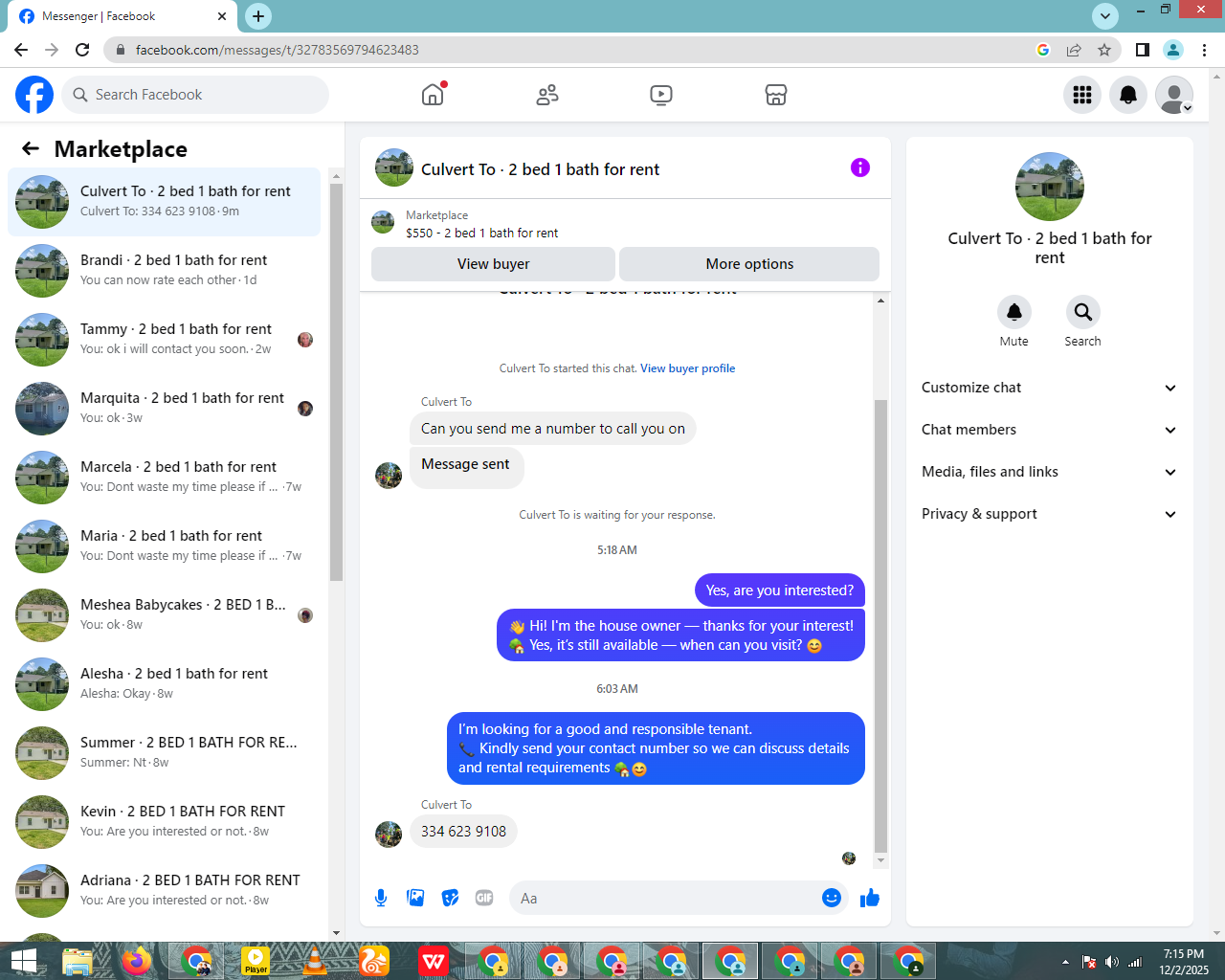Open the $550 2 bed 1 bath listing
This screenshot has height=980, width=1225.
click(481, 233)
